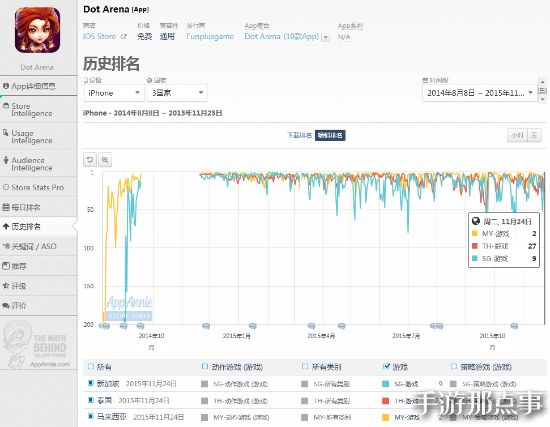Toggle the 新加坡 country row checkbox

pos(90,383)
